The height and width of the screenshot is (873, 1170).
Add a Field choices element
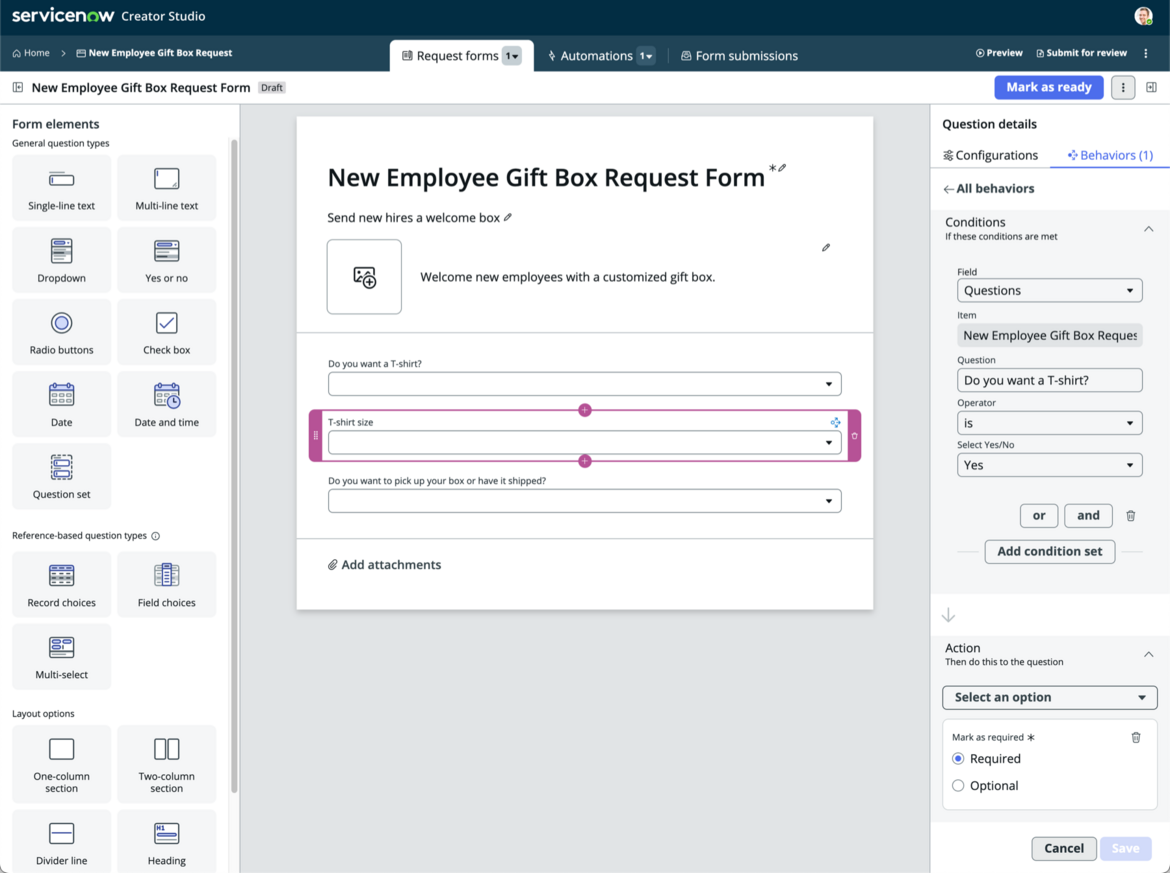point(166,584)
